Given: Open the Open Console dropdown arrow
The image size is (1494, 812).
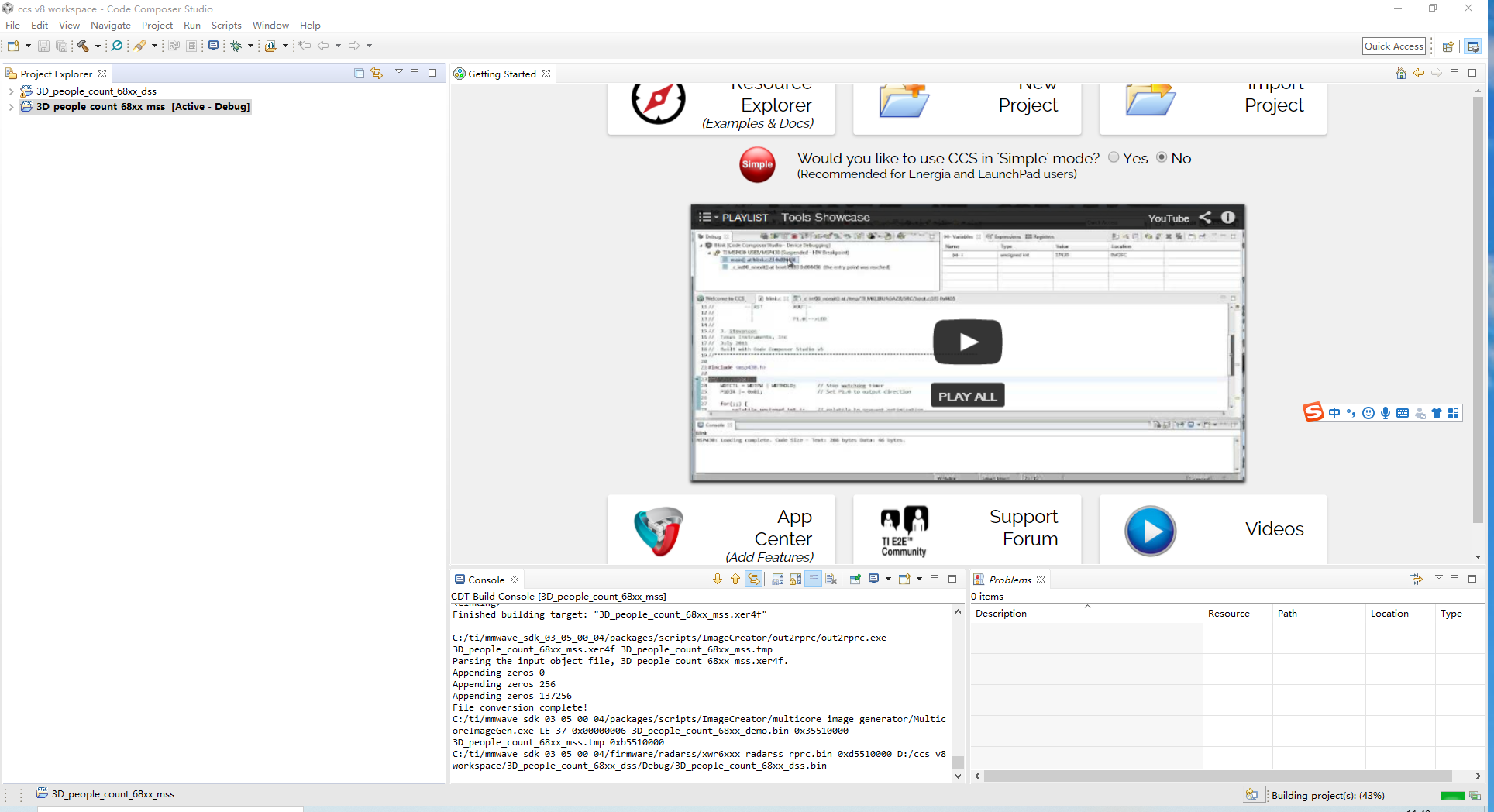Looking at the screenshot, I should tap(919, 580).
